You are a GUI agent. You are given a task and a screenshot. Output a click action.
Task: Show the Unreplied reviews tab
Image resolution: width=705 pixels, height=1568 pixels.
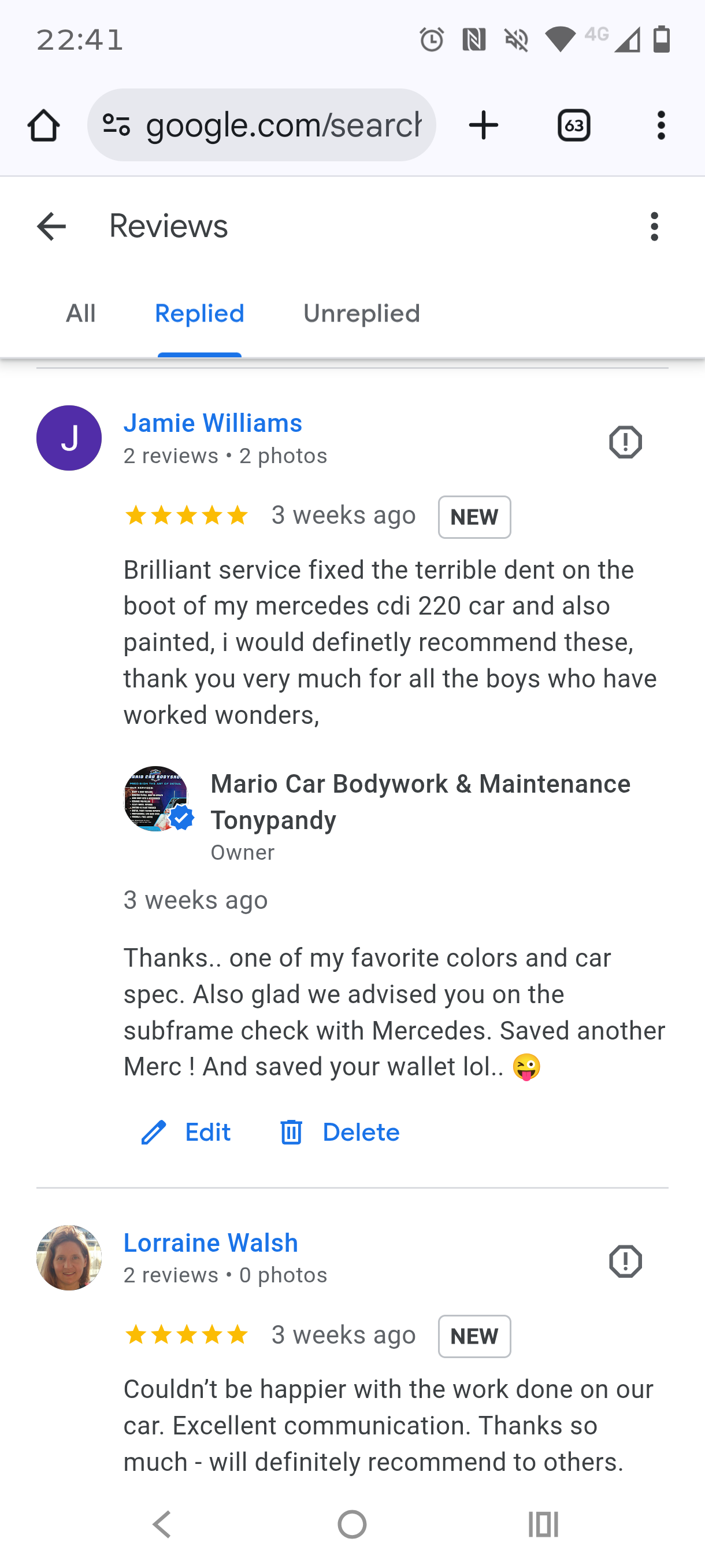[361, 314]
